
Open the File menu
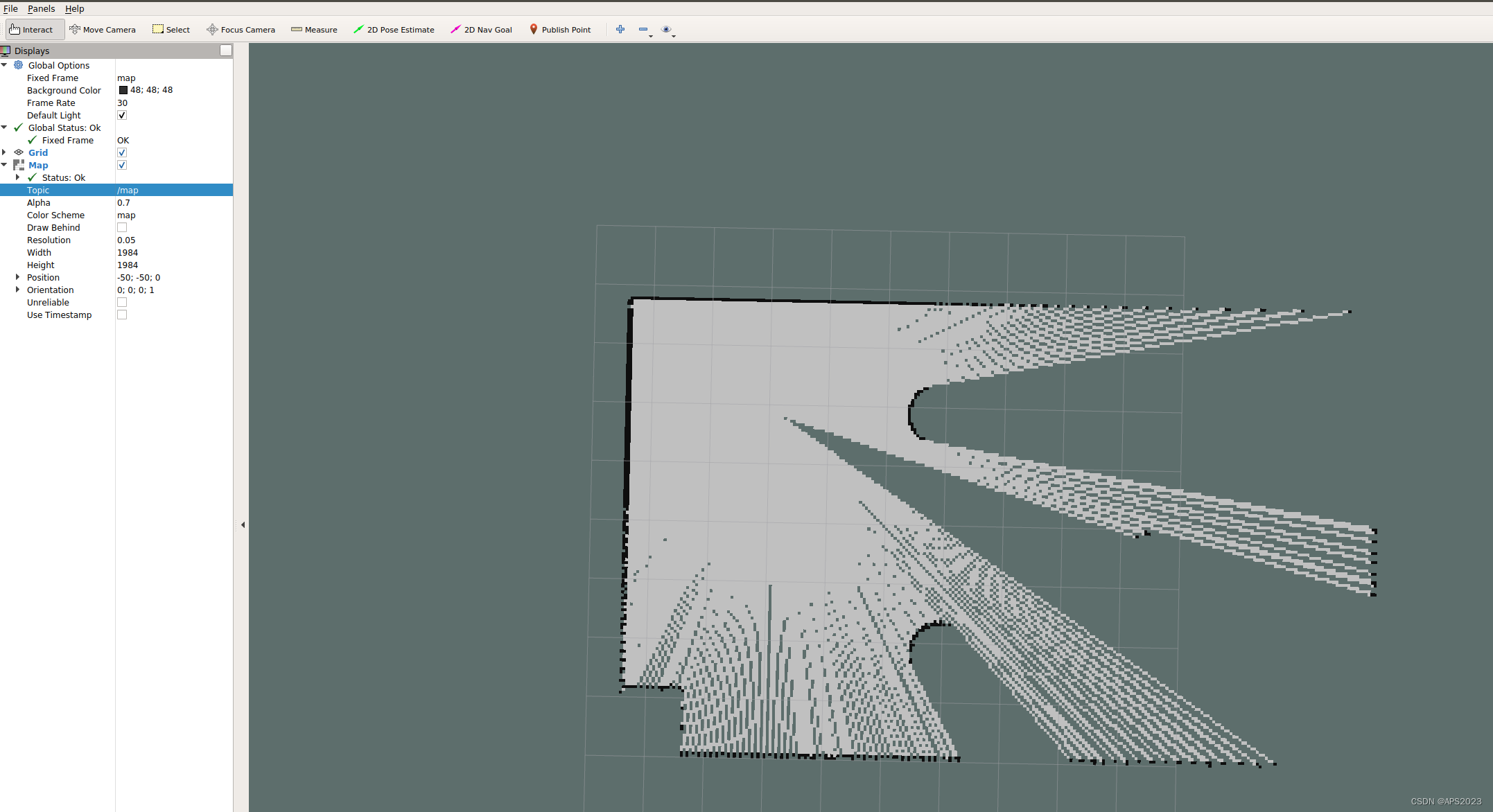(10, 8)
